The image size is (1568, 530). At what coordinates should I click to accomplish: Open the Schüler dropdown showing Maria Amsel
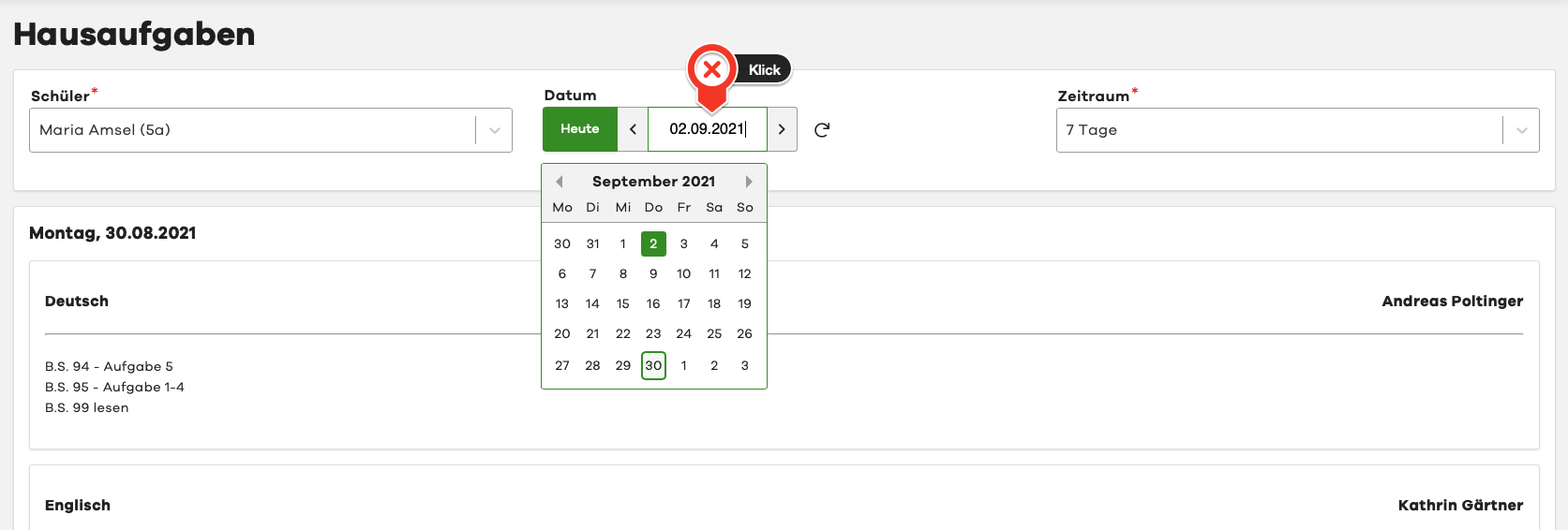point(253,130)
